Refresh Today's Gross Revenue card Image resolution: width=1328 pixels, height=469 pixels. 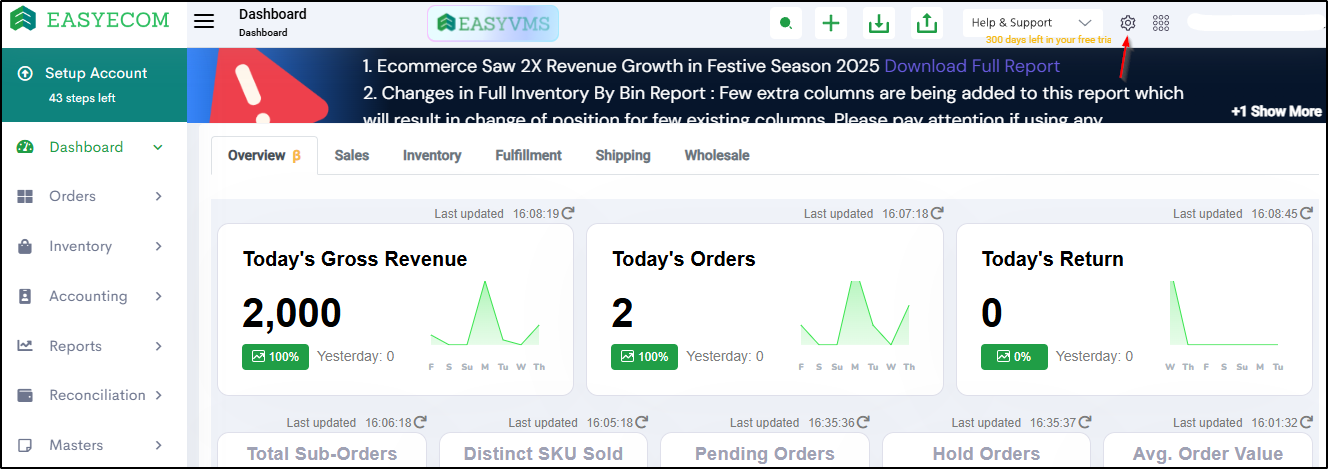(x=568, y=213)
